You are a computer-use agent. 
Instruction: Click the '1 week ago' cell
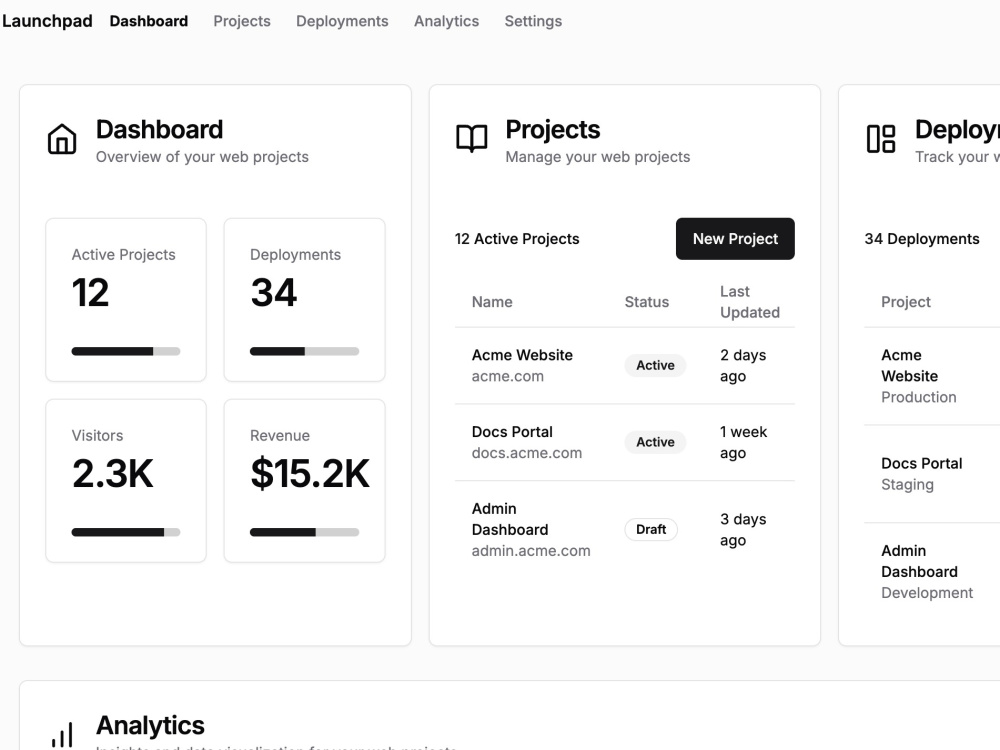[x=743, y=442]
